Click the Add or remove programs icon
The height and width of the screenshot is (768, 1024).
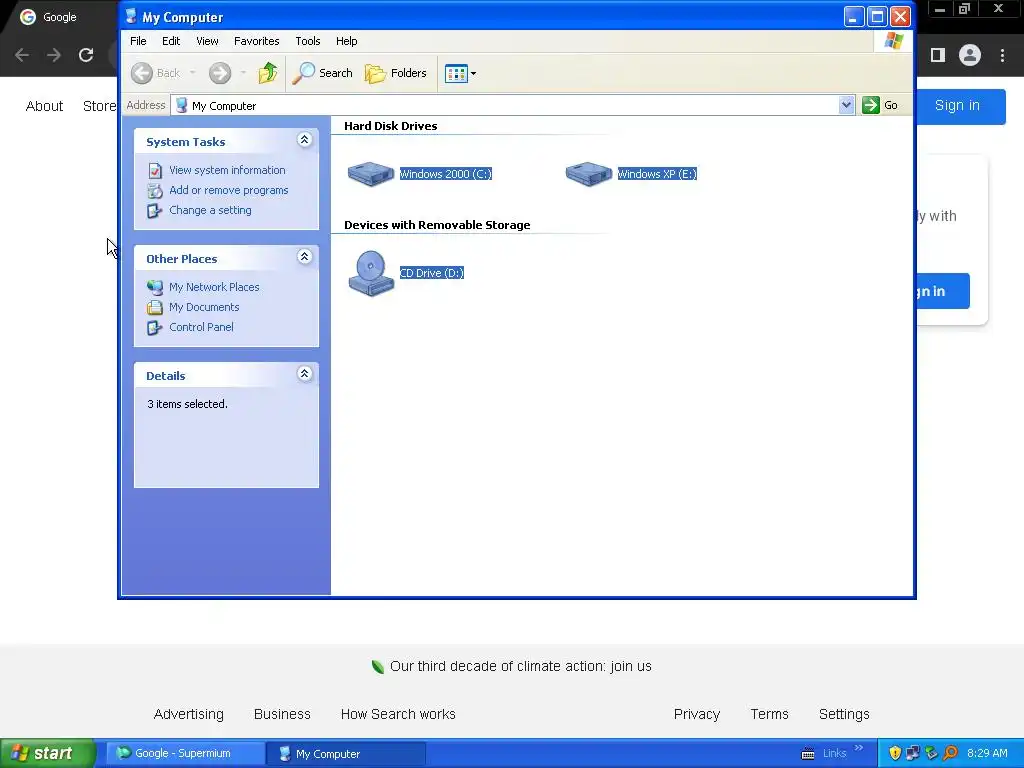point(155,191)
